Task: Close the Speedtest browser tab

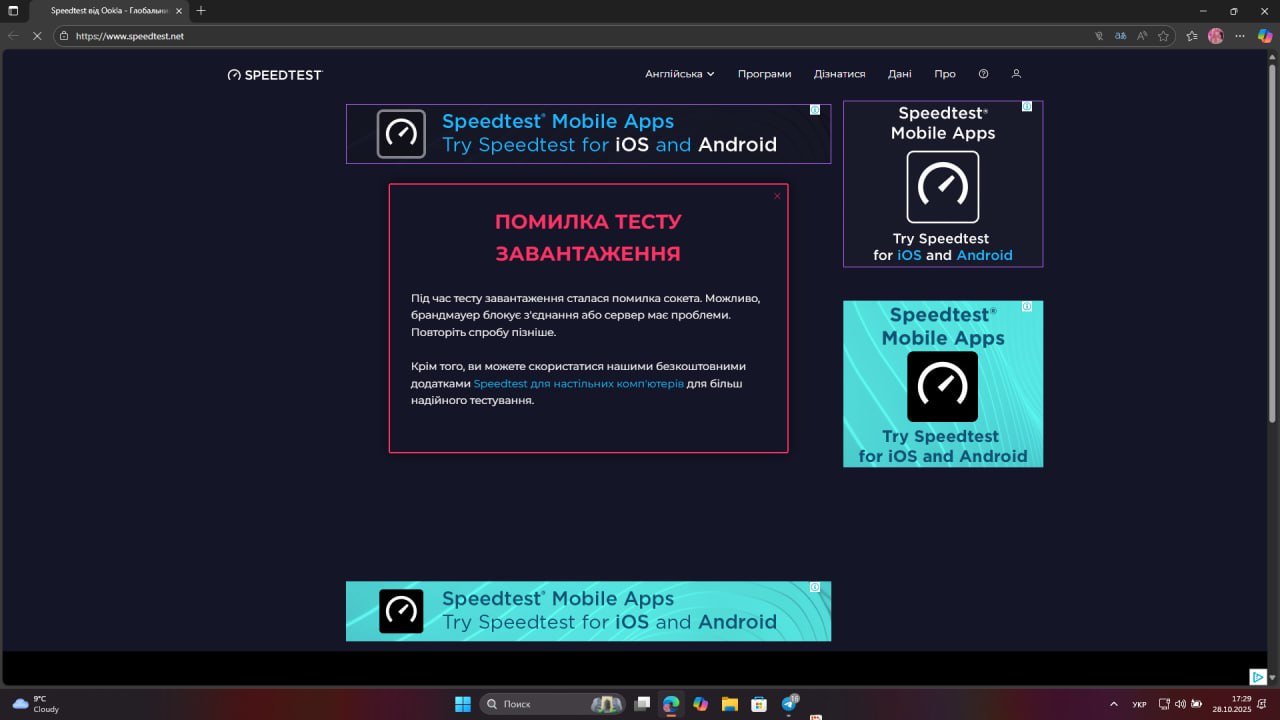Action: pyautogui.click(x=178, y=11)
